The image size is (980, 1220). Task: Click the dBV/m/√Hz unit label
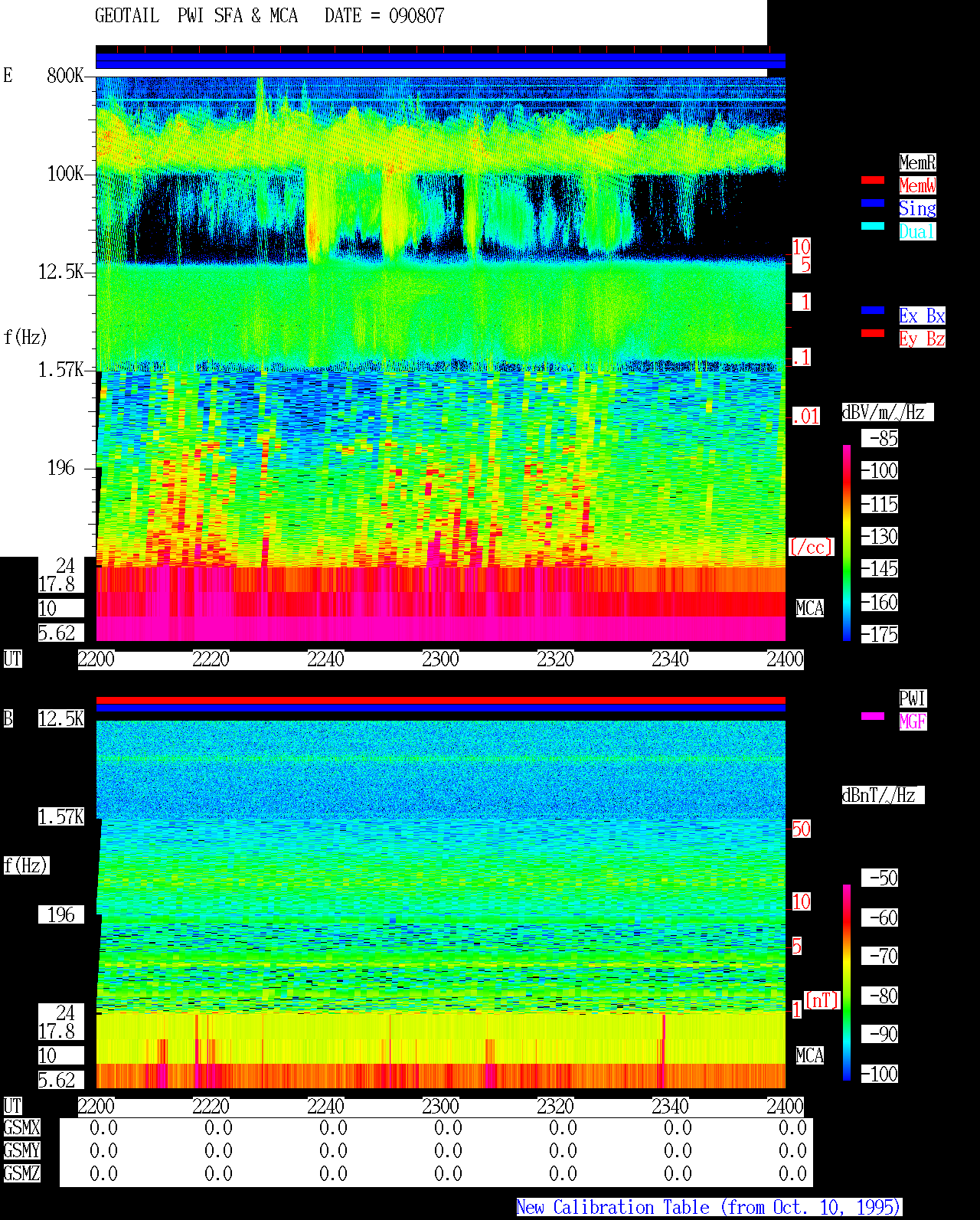pyautogui.click(x=887, y=412)
